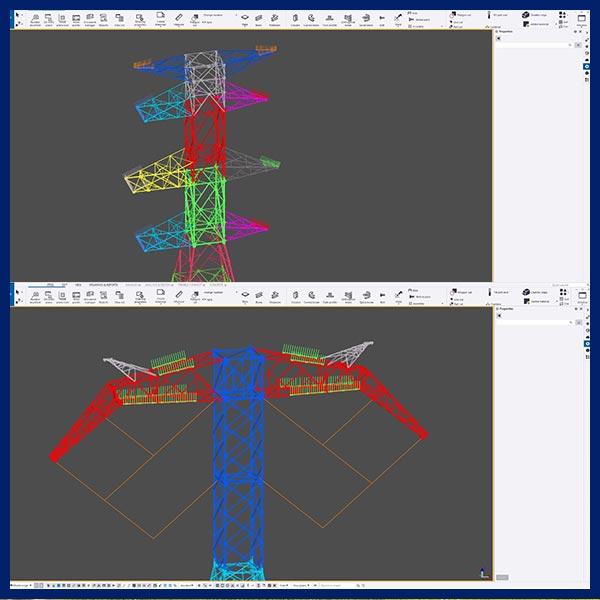Image resolution: width=600 pixels, height=600 pixels.
Task: Click Polygon cut in the upper ribbon
Action: [x=454, y=15]
